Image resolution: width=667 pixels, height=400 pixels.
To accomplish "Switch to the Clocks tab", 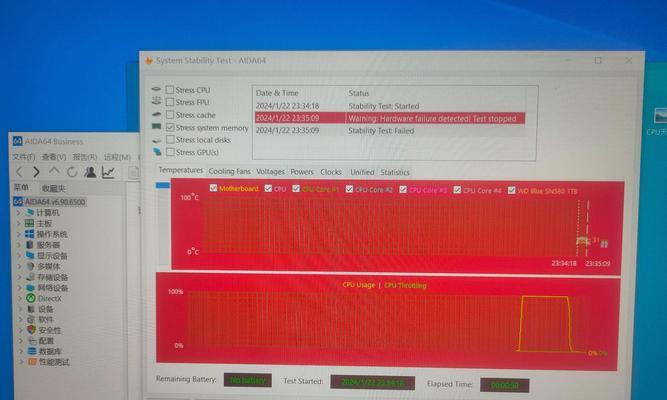I will click(331, 172).
